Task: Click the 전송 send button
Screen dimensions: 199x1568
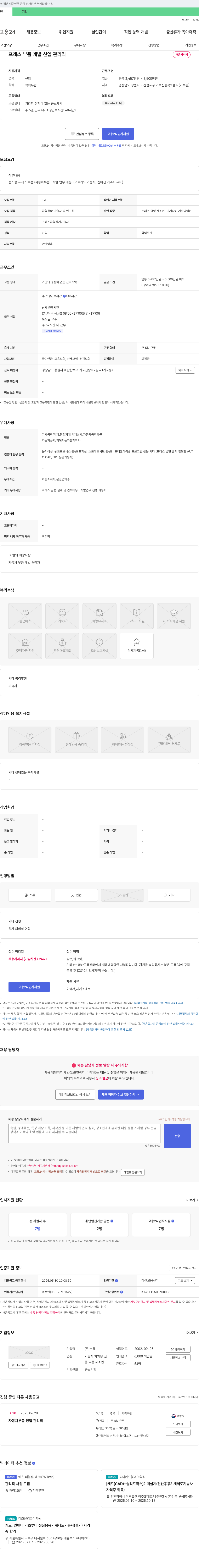Action: click(x=177, y=1136)
